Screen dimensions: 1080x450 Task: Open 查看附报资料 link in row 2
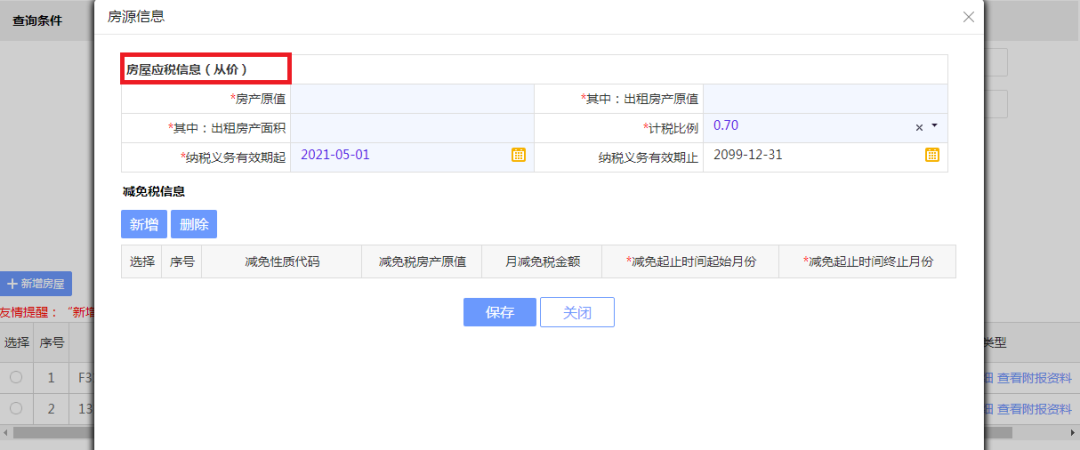point(1035,409)
